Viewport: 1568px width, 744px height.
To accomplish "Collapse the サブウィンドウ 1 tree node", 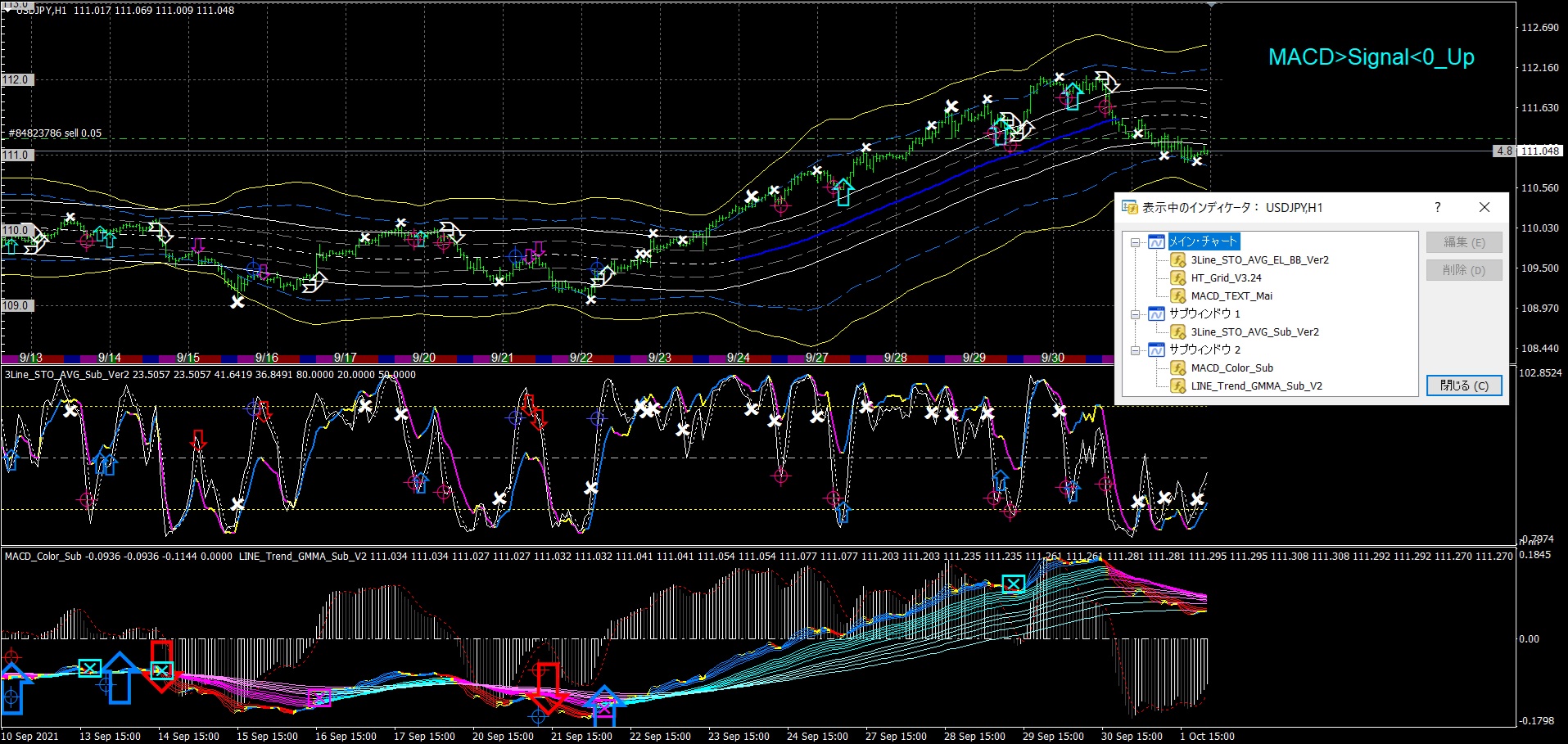I will coord(1136,314).
